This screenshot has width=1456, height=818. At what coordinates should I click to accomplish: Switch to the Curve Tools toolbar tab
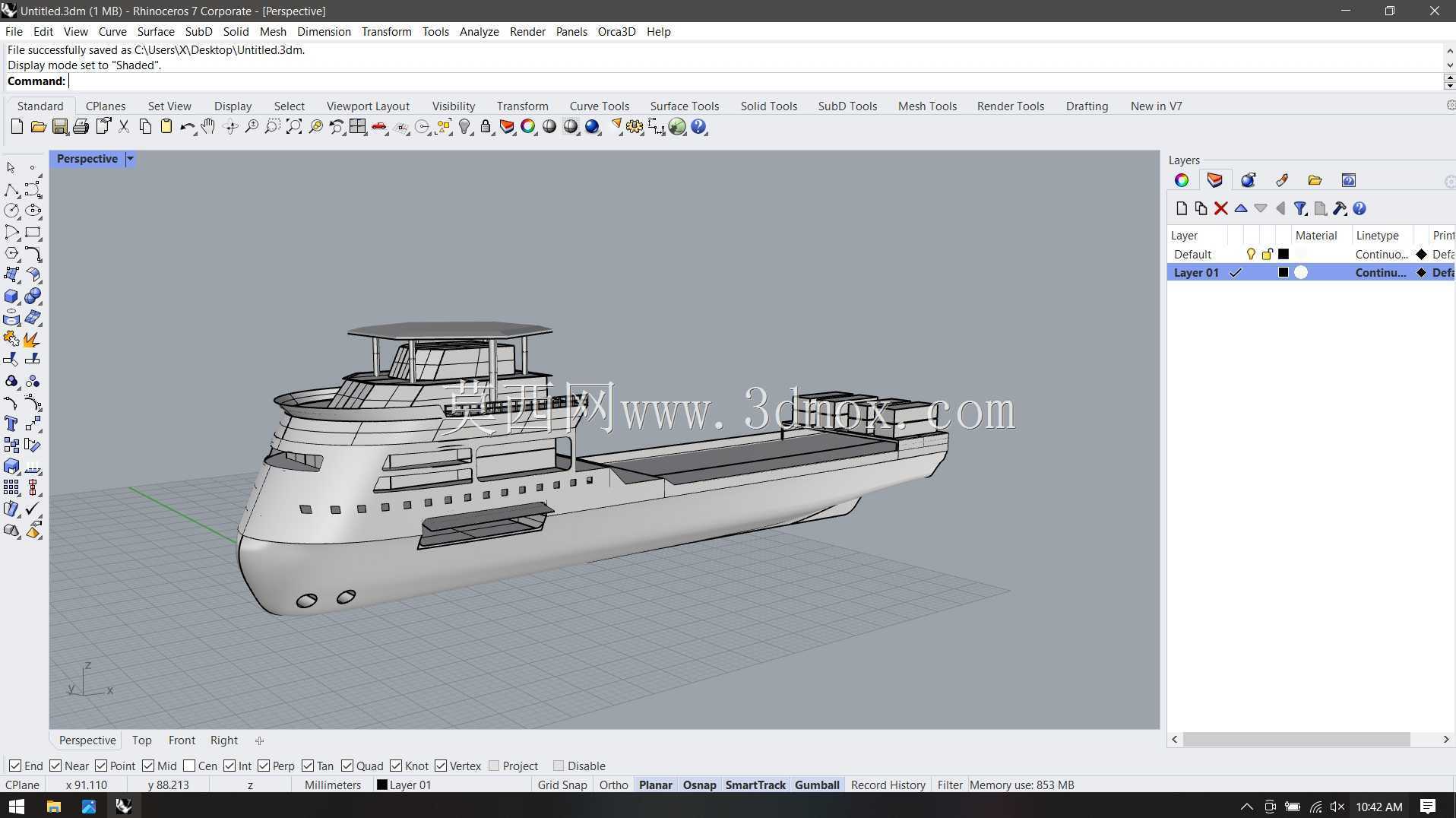pos(600,106)
